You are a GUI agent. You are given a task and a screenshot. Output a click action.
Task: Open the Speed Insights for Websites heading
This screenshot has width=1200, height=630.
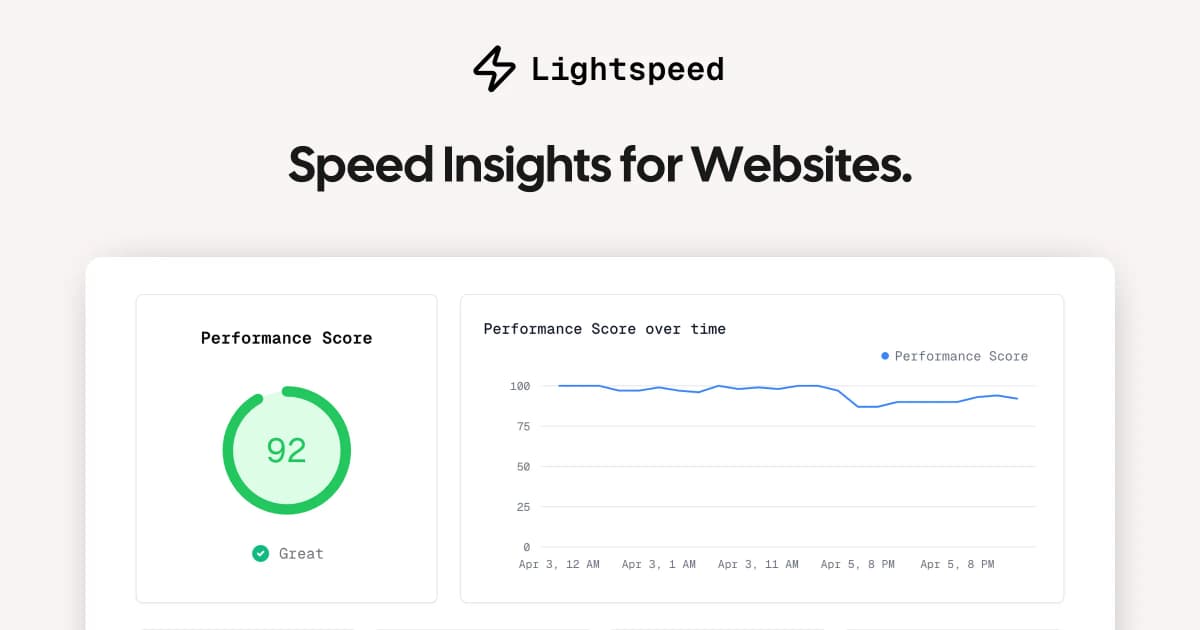tap(600, 165)
